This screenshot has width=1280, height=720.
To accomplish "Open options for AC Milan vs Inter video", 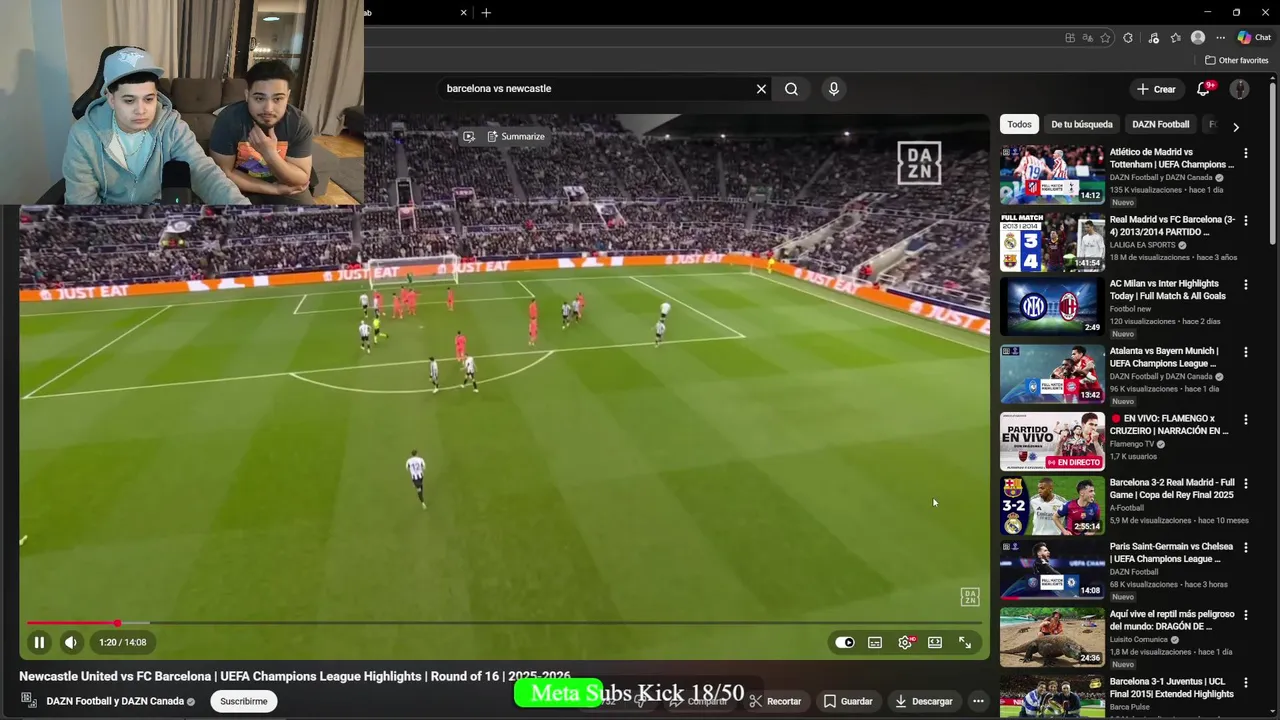I will [1246, 285].
